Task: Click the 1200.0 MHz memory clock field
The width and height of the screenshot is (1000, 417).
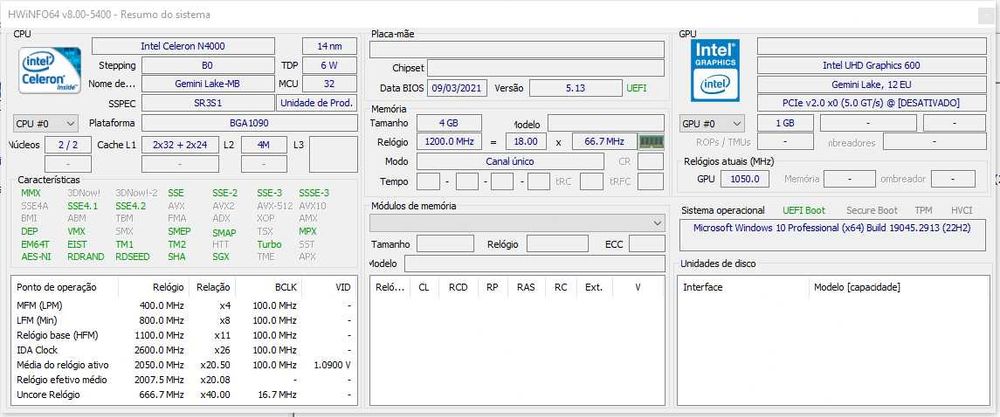Action: pos(449,142)
